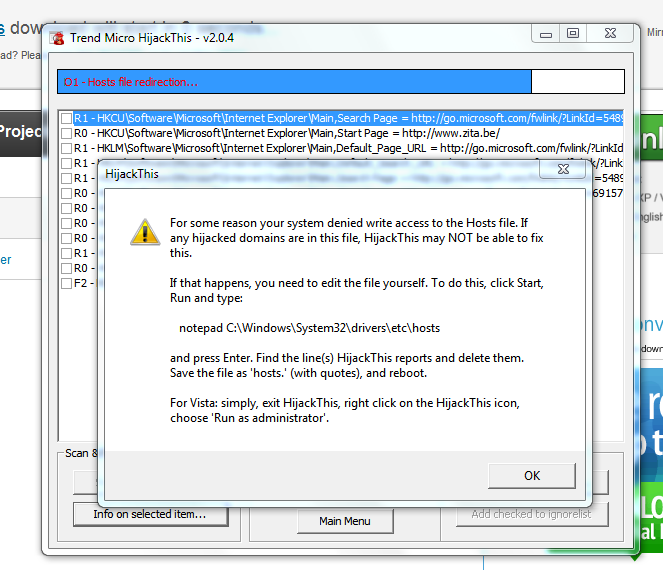Close the HijackThis warning dialog
The image size is (663, 570).
coord(563,169)
